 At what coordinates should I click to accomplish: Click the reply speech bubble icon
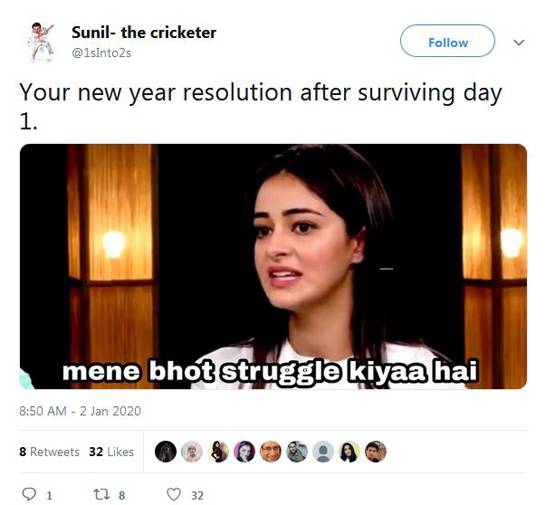[29, 494]
